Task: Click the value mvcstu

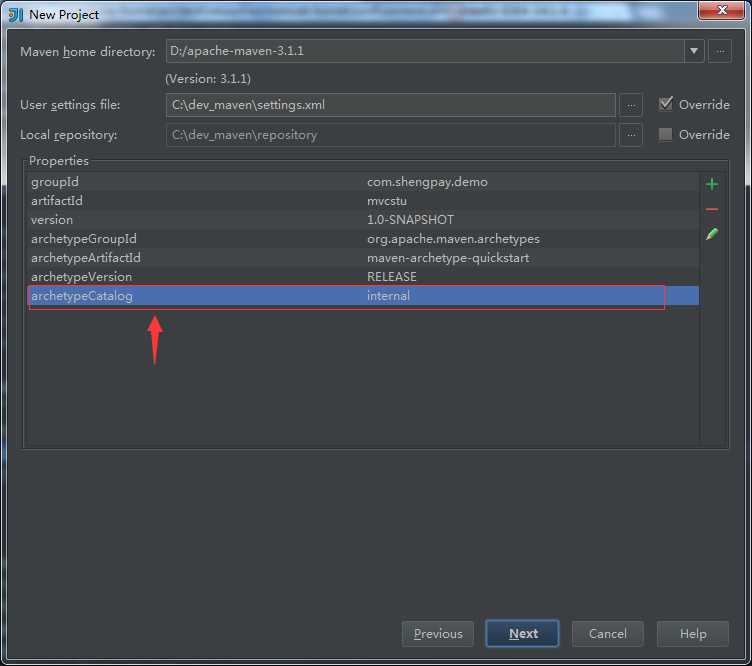Action: coord(387,201)
